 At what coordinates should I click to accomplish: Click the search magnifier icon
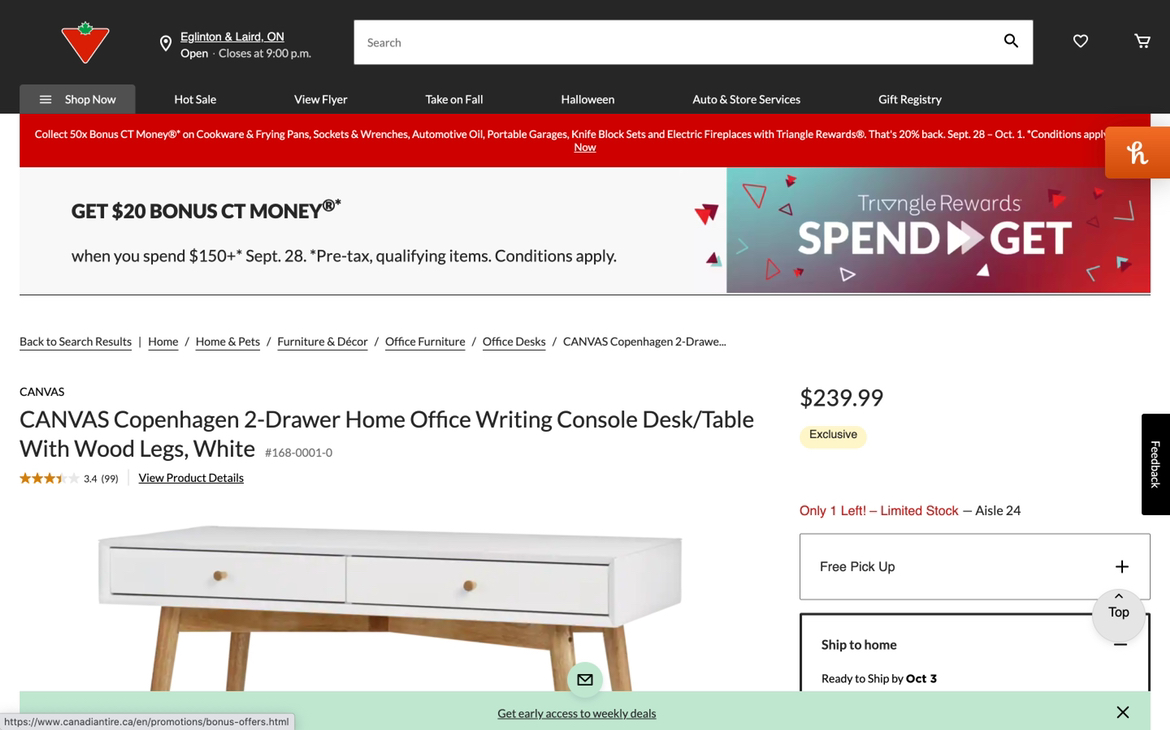1011,41
